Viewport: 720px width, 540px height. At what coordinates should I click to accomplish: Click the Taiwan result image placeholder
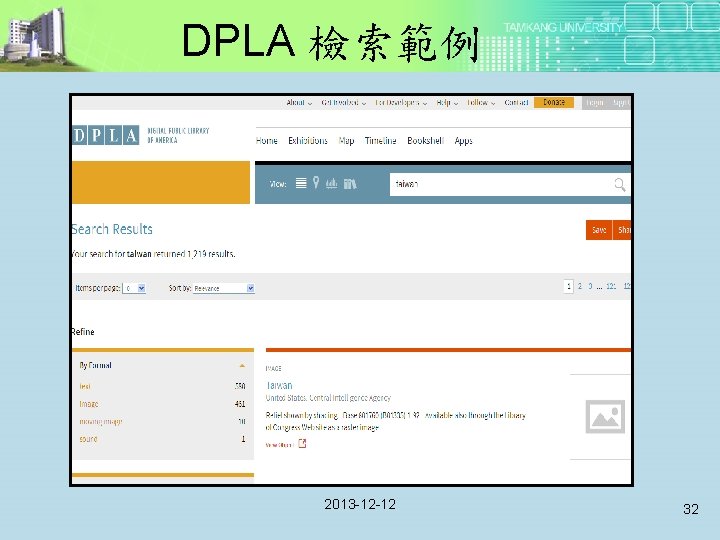click(605, 416)
